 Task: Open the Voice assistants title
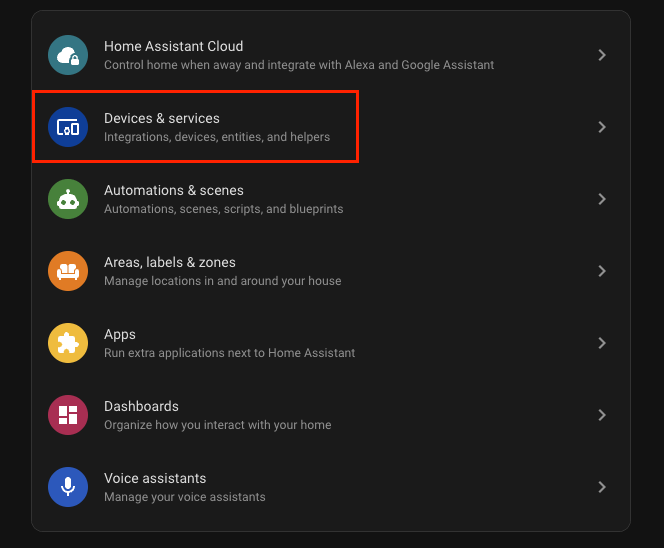pyautogui.click(x=155, y=478)
